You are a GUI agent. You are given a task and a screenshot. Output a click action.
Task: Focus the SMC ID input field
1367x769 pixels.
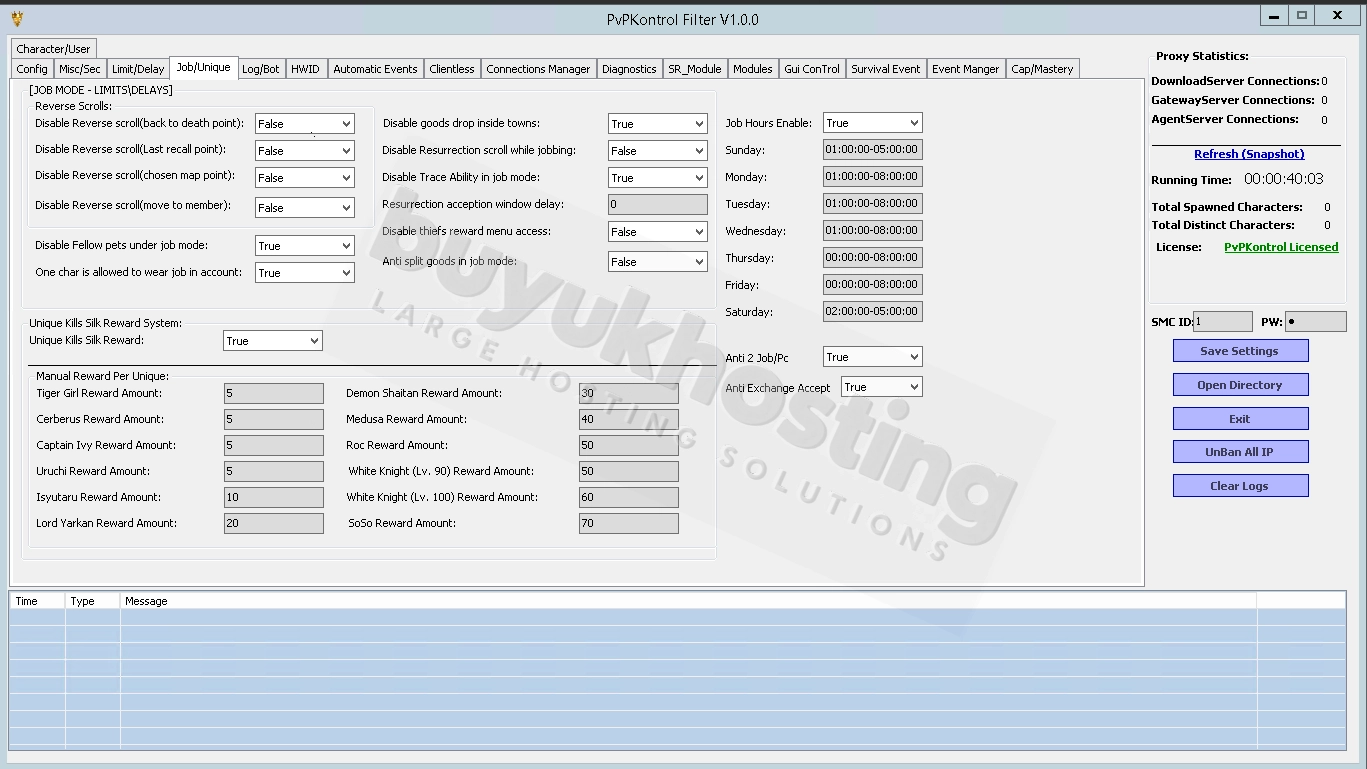pos(1222,322)
